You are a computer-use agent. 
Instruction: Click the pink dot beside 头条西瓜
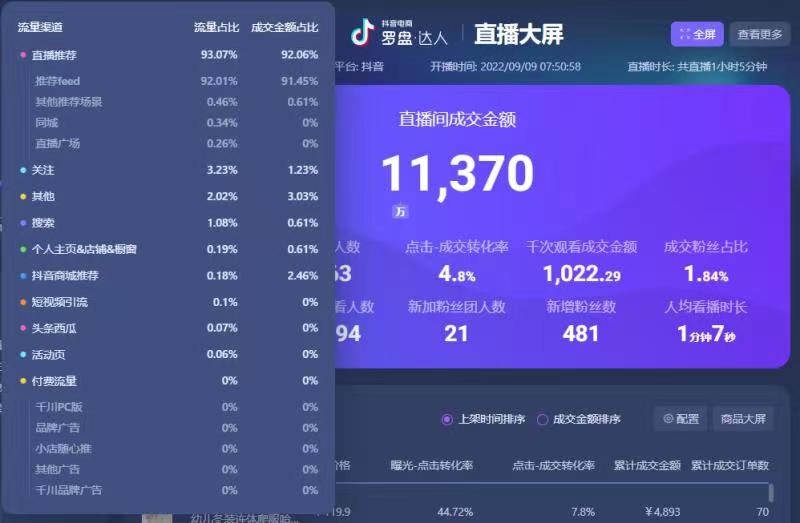pos(23,328)
